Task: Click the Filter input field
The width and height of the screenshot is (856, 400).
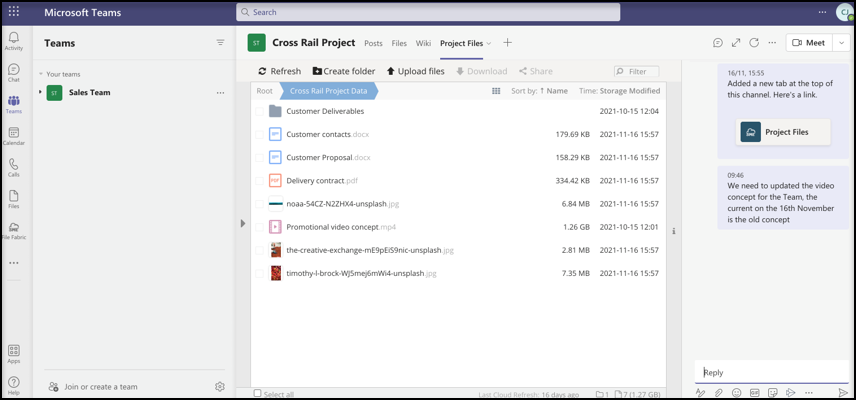Action: click(640, 71)
